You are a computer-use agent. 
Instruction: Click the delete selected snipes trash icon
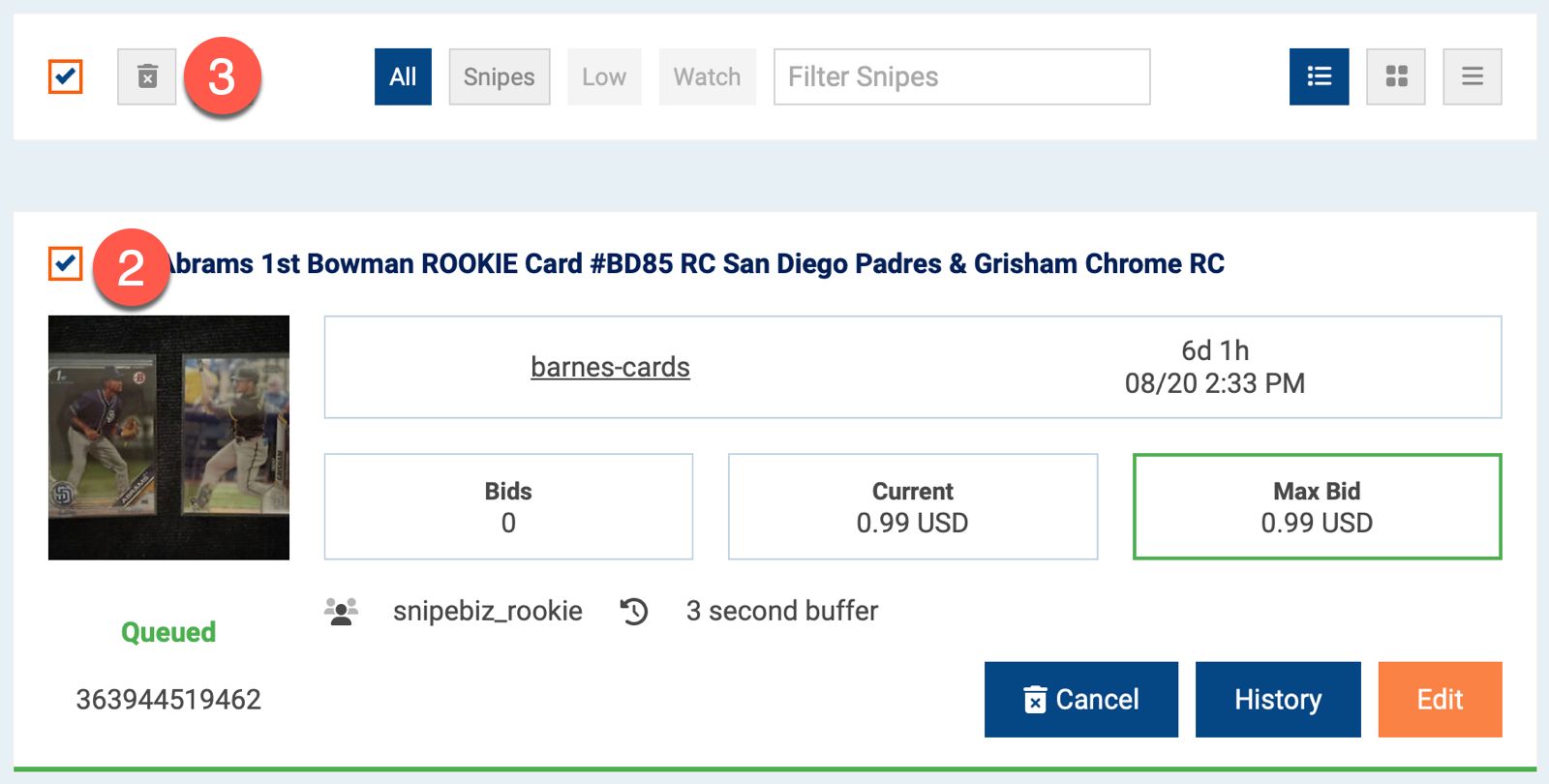click(147, 76)
